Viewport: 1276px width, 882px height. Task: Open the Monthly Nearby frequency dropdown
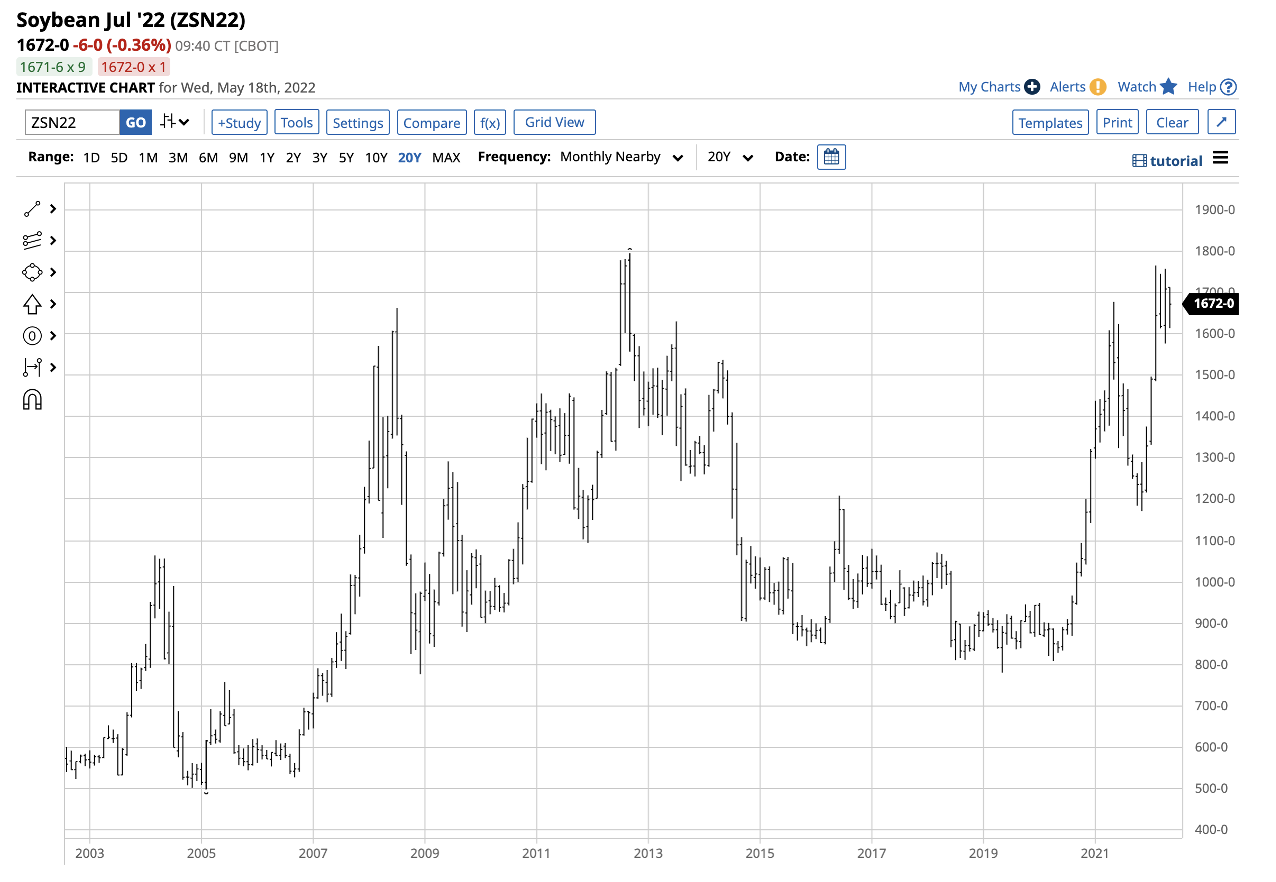622,157
